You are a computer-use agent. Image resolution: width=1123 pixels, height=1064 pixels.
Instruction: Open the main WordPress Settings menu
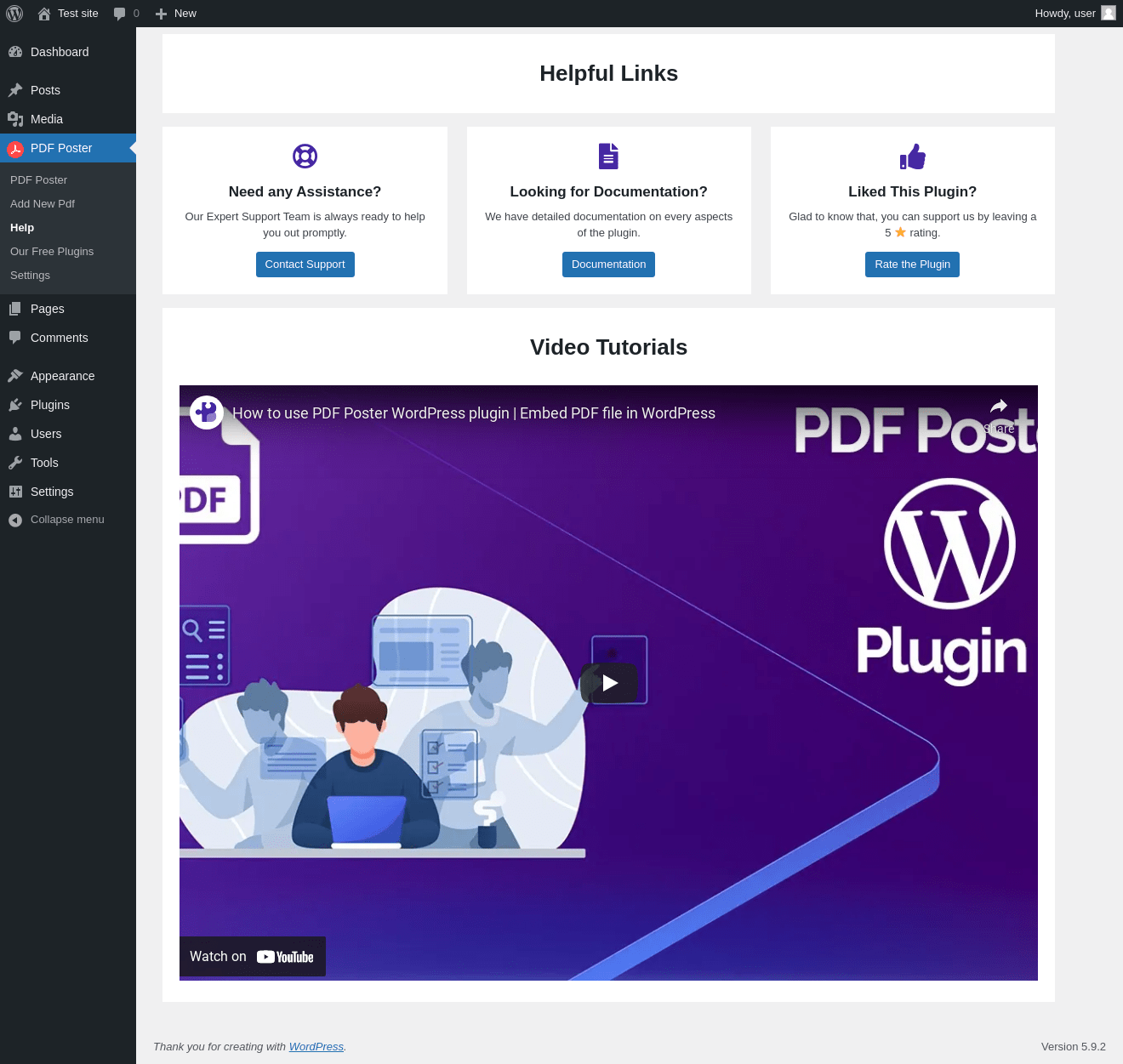tap(68, 492)
